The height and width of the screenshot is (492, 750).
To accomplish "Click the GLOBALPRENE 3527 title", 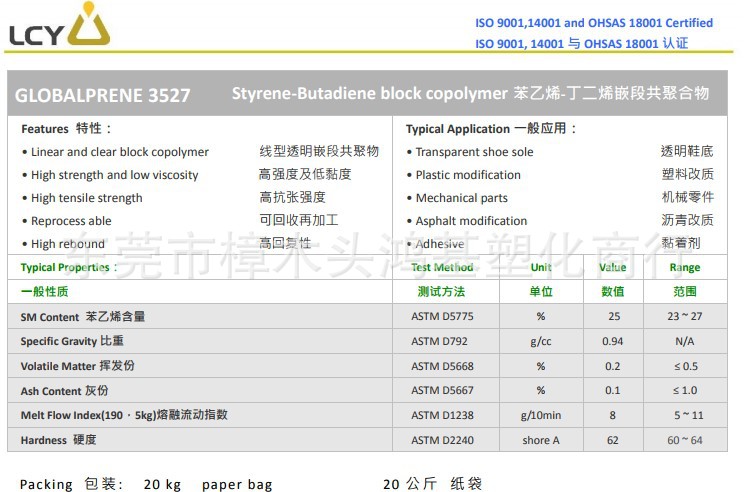I will pos(103,95).
